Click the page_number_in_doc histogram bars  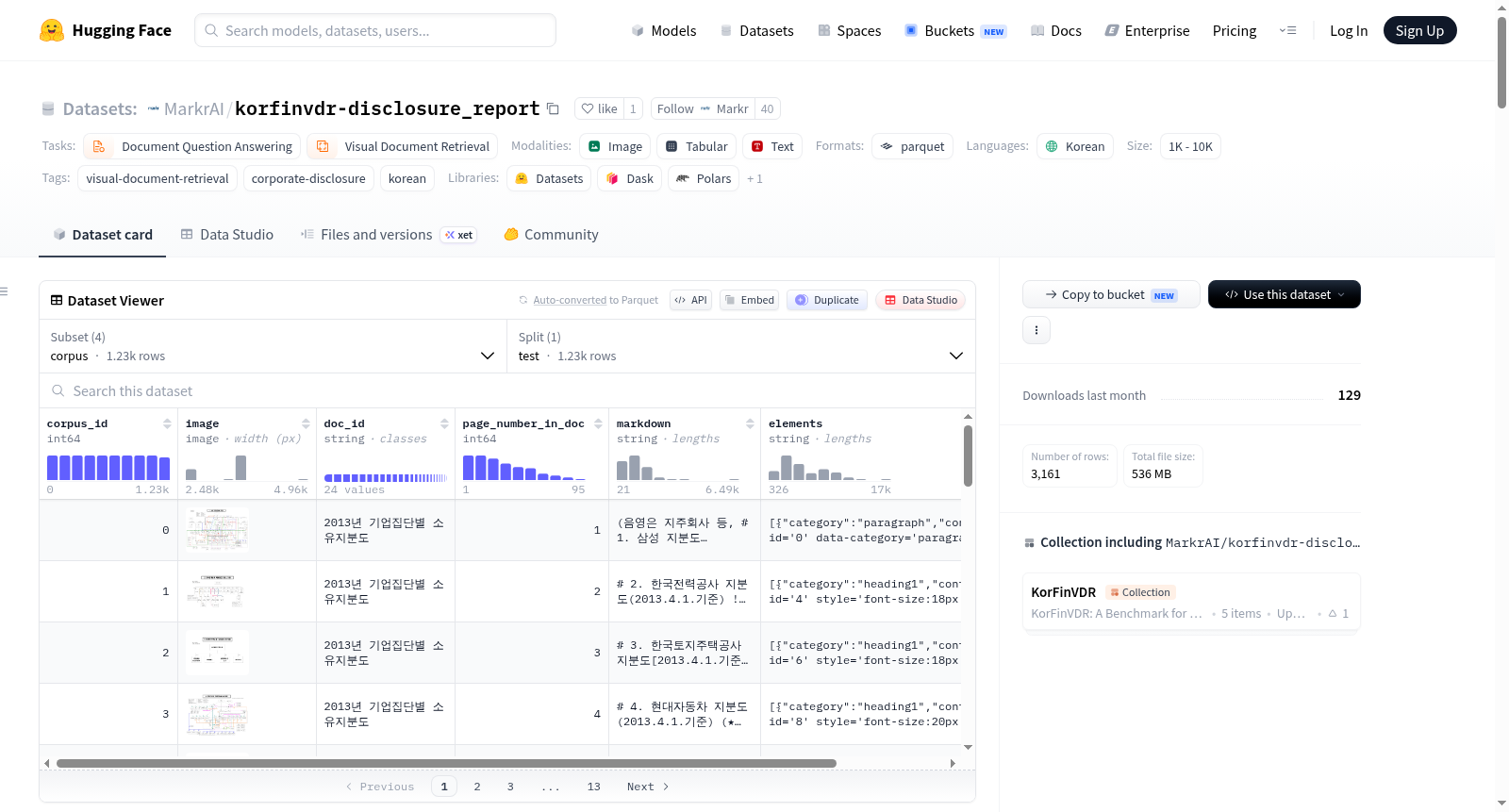click(523, 468)
